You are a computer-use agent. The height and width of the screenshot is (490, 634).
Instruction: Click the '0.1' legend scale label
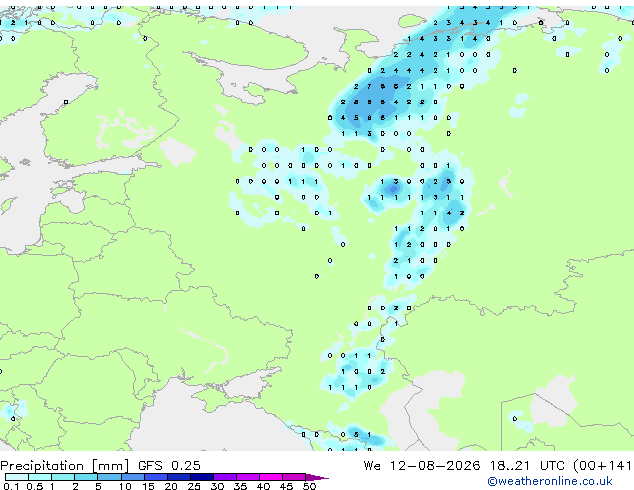pos(11,486)
